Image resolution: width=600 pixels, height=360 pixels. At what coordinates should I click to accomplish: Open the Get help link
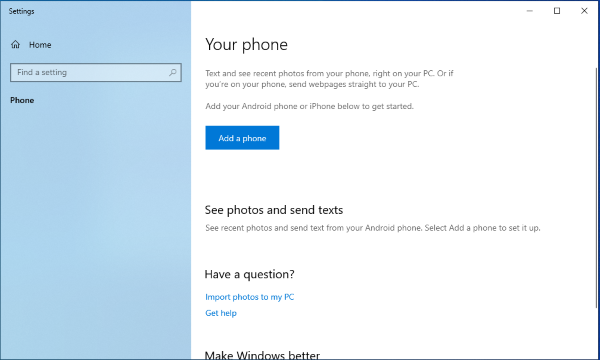point(221,313)
